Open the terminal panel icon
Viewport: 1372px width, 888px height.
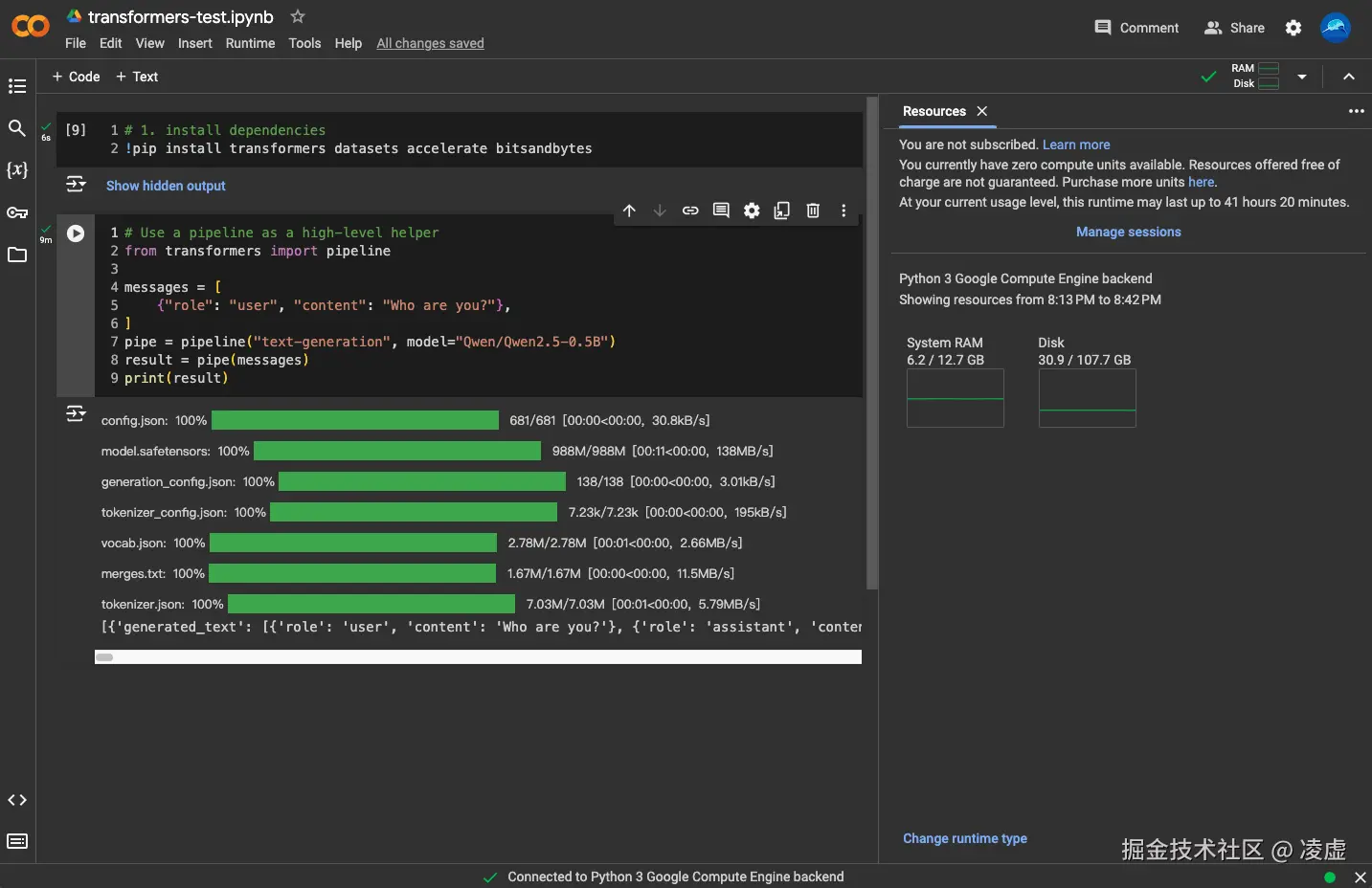pyautogui.click(x=16, y=841)
